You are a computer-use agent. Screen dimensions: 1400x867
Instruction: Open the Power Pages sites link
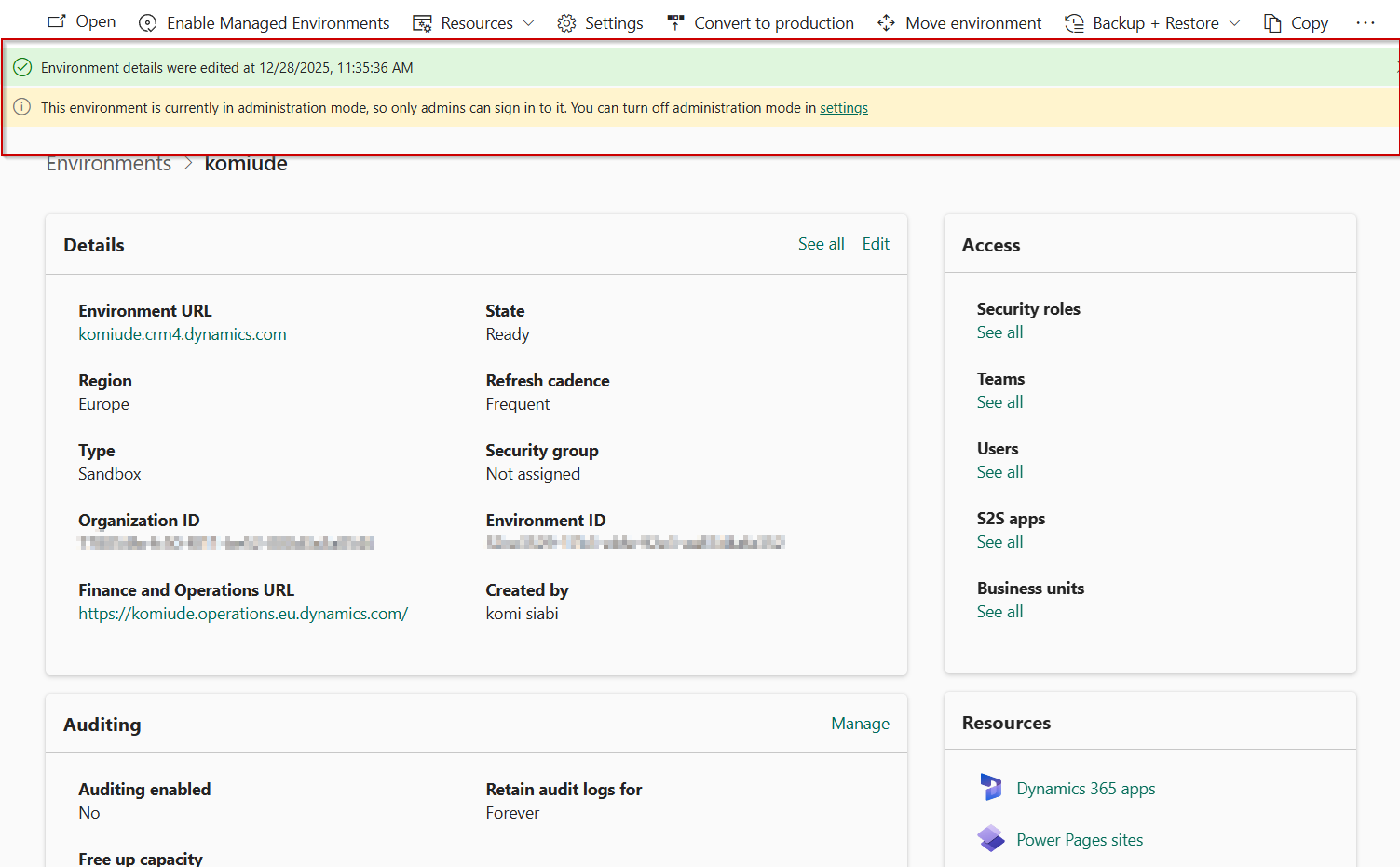coord(1080,840)
